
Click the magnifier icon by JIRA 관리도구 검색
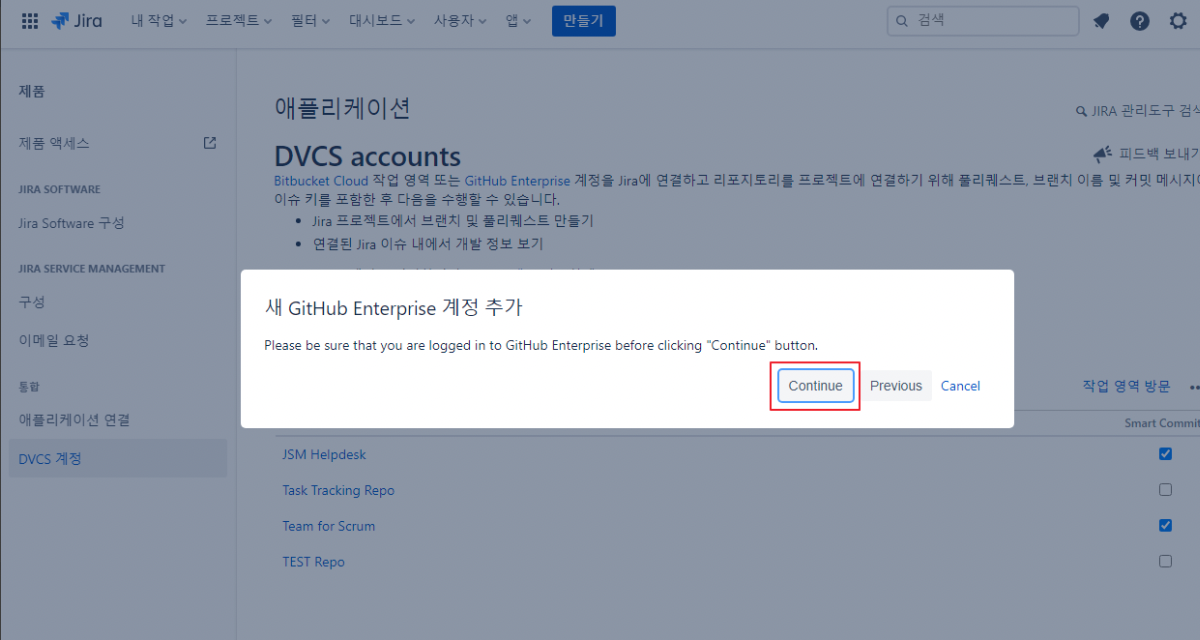[1080, 111]
